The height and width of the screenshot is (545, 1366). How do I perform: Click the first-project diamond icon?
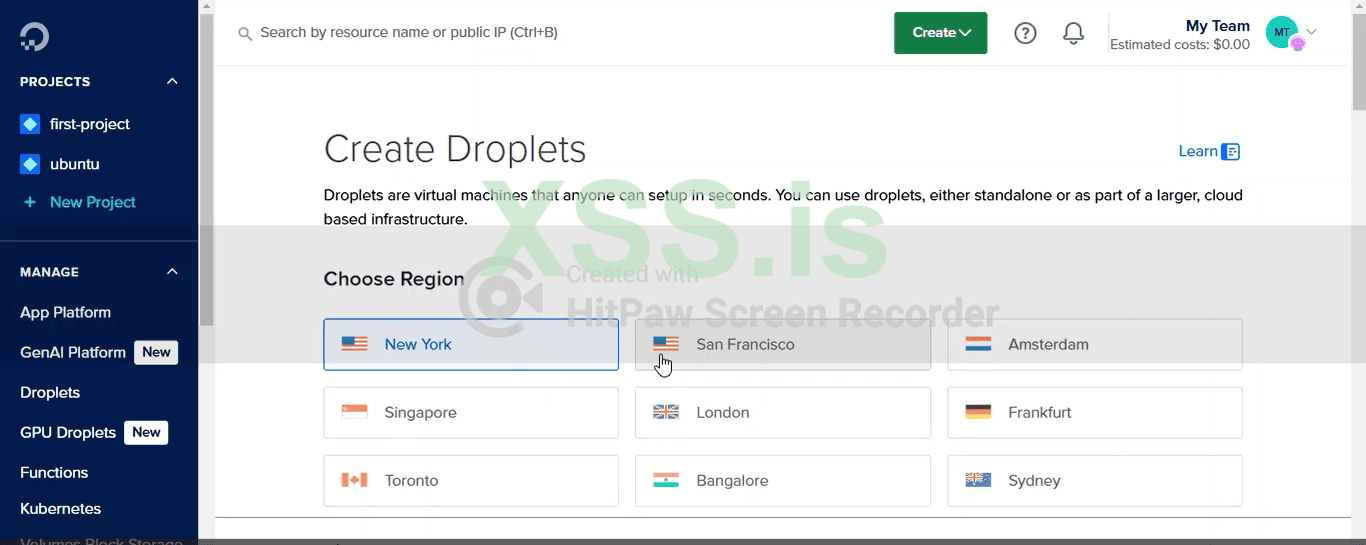(30, 124)
